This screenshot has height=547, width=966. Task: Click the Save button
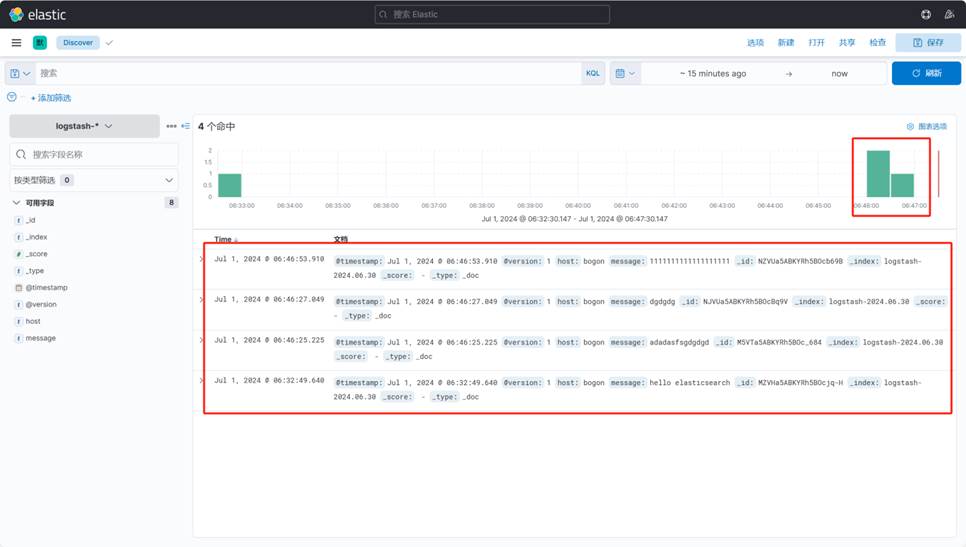click(928, 43)
